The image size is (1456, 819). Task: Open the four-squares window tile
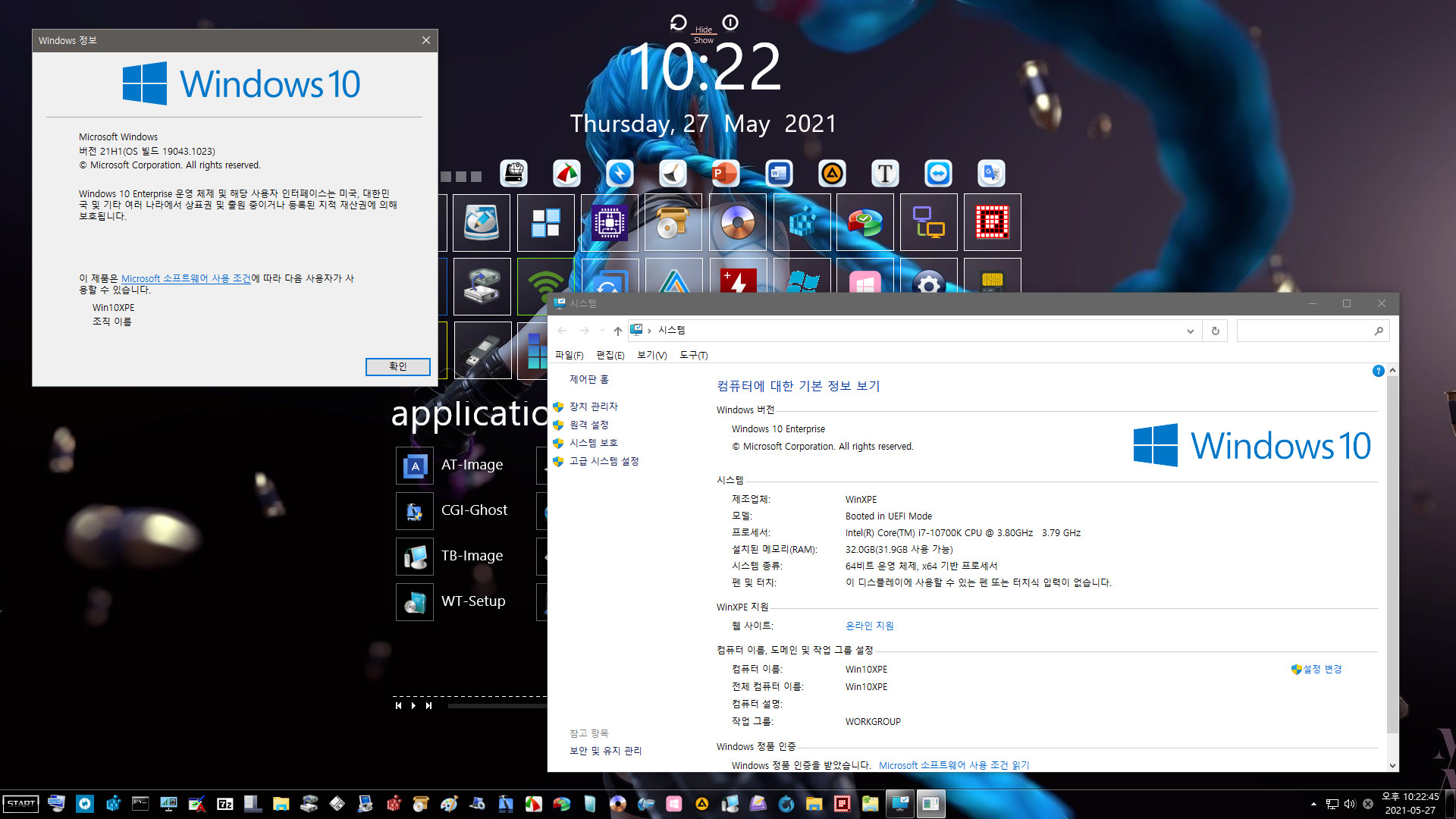[x=546, y=222]
